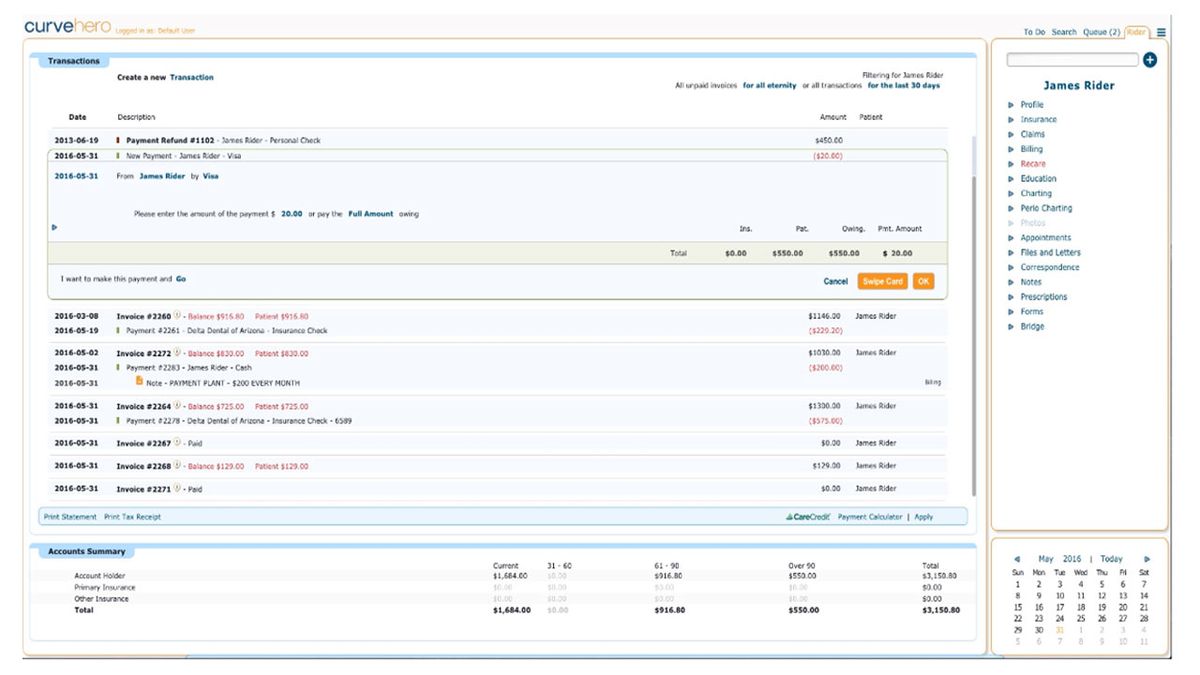This screenshot has height=675, width=1200.
Task: Create a new Transaction link
Action: [x=191, y=77]
